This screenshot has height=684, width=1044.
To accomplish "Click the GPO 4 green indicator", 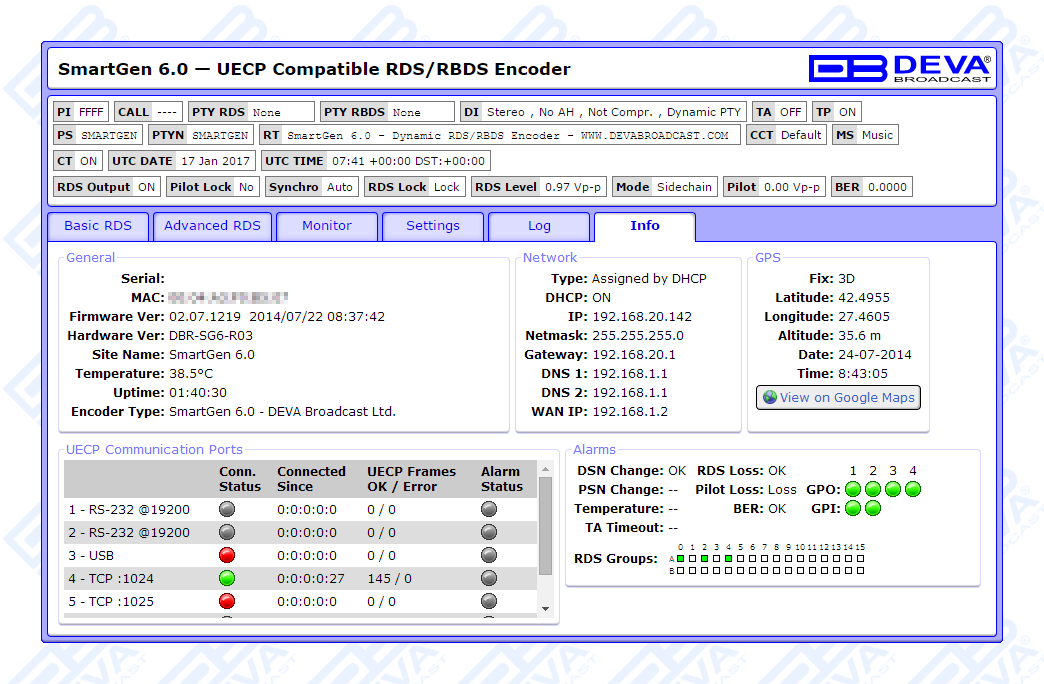I will (913, 489).
